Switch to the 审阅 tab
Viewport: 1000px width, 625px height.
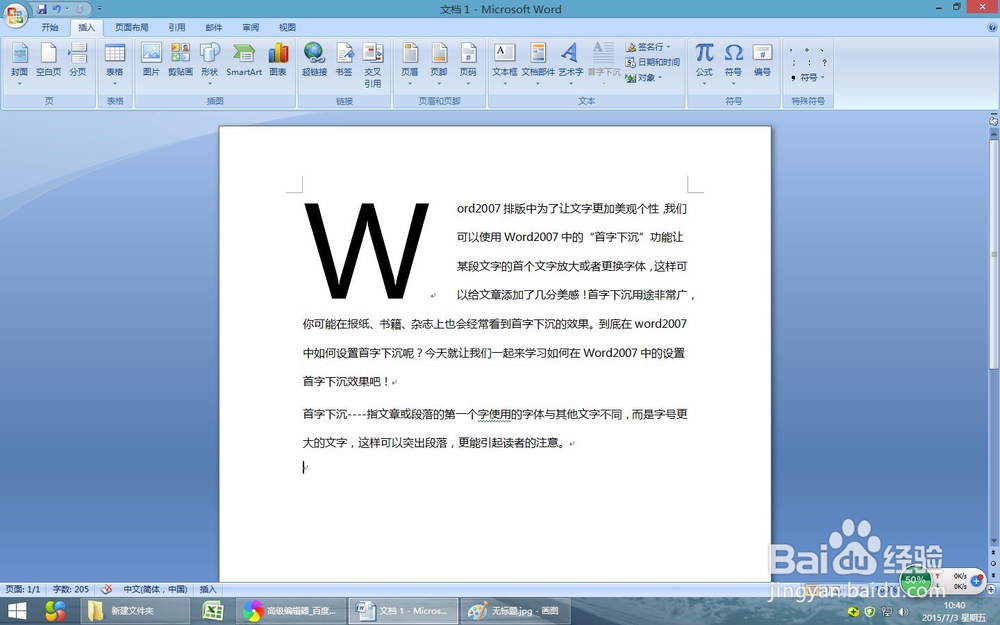point(251,27)
